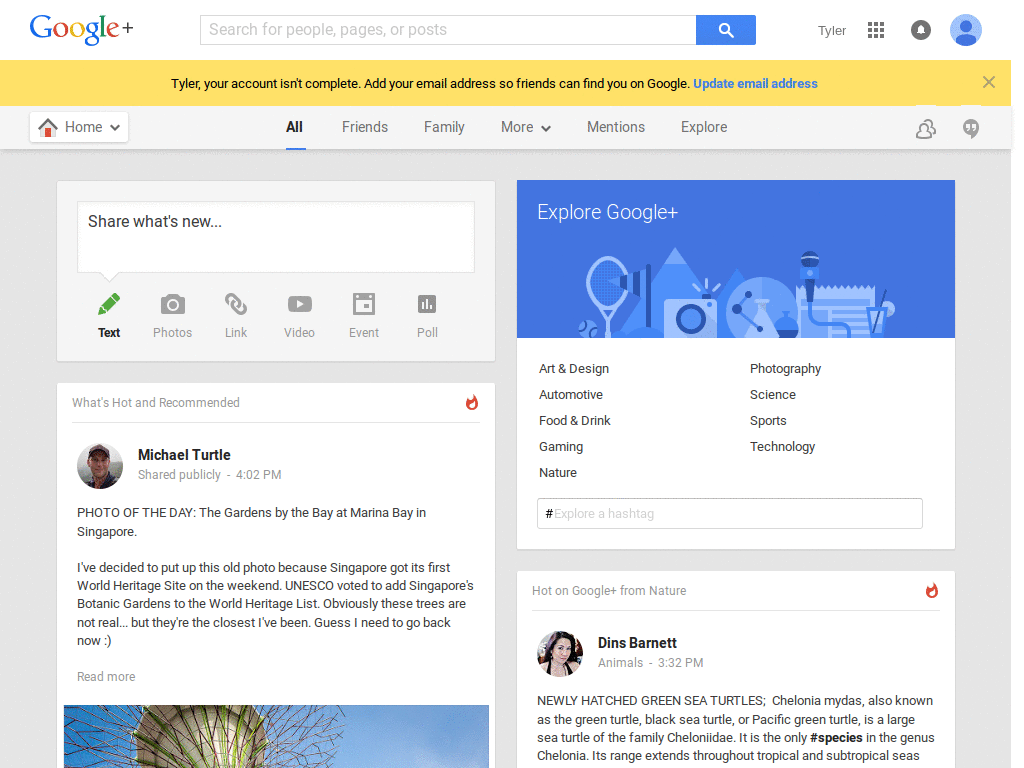This screenshot has width=1024, height=768.
Task: Open the Automotive category
Action: pos(571,394)
